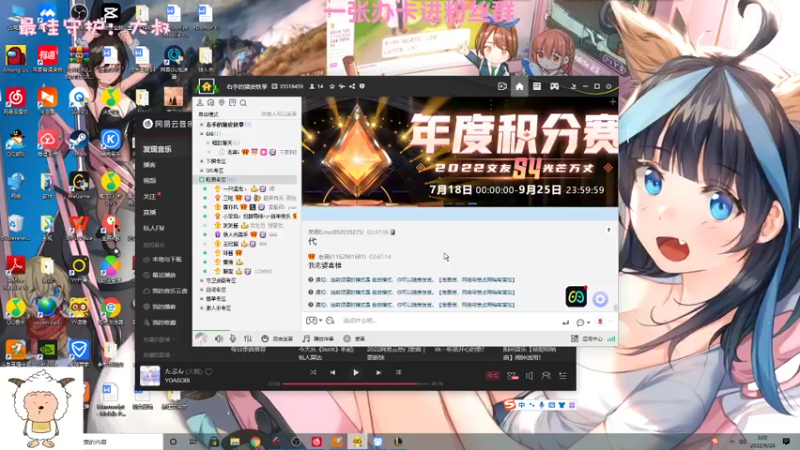Open 我的音乐云盘 in NetEase Music sidebar
Viewport: 800px width, 450px height.
coord(165,291)
